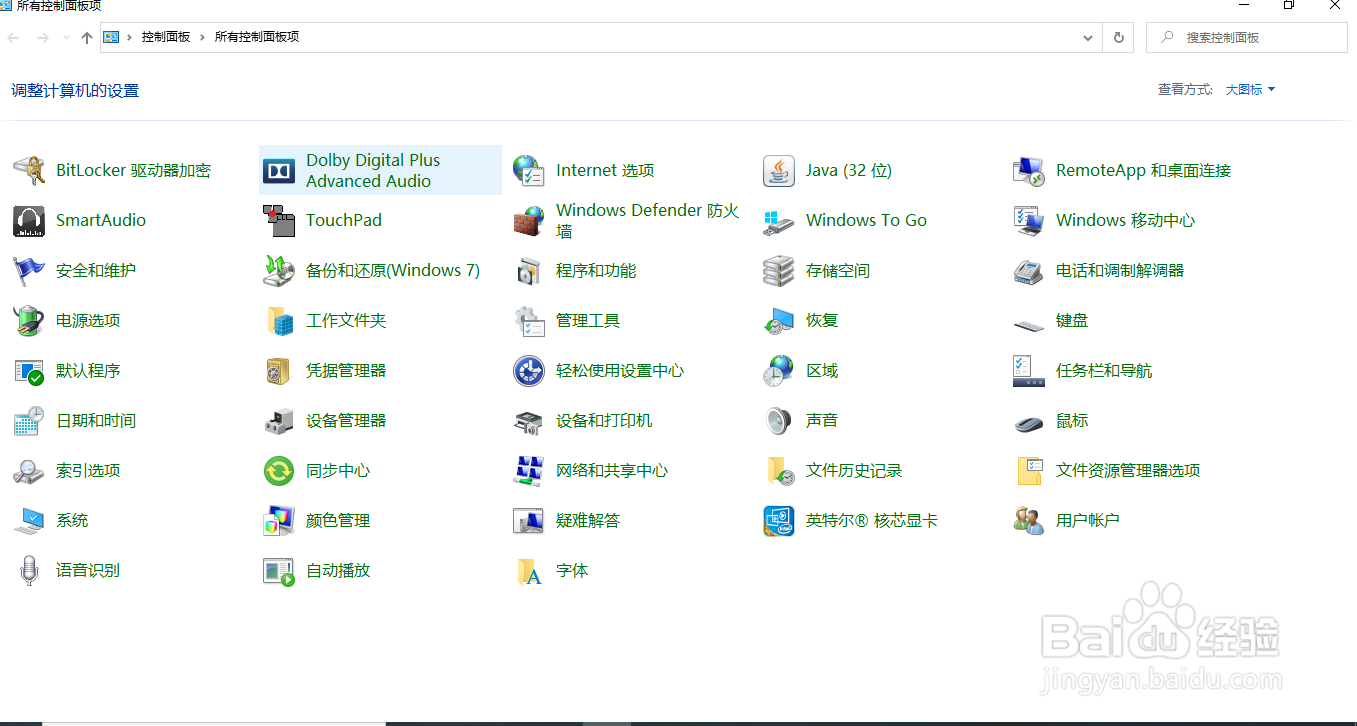1357x726 pixels.
Task: Expand the address bar history dropdown
Action: coord(1088,38)
